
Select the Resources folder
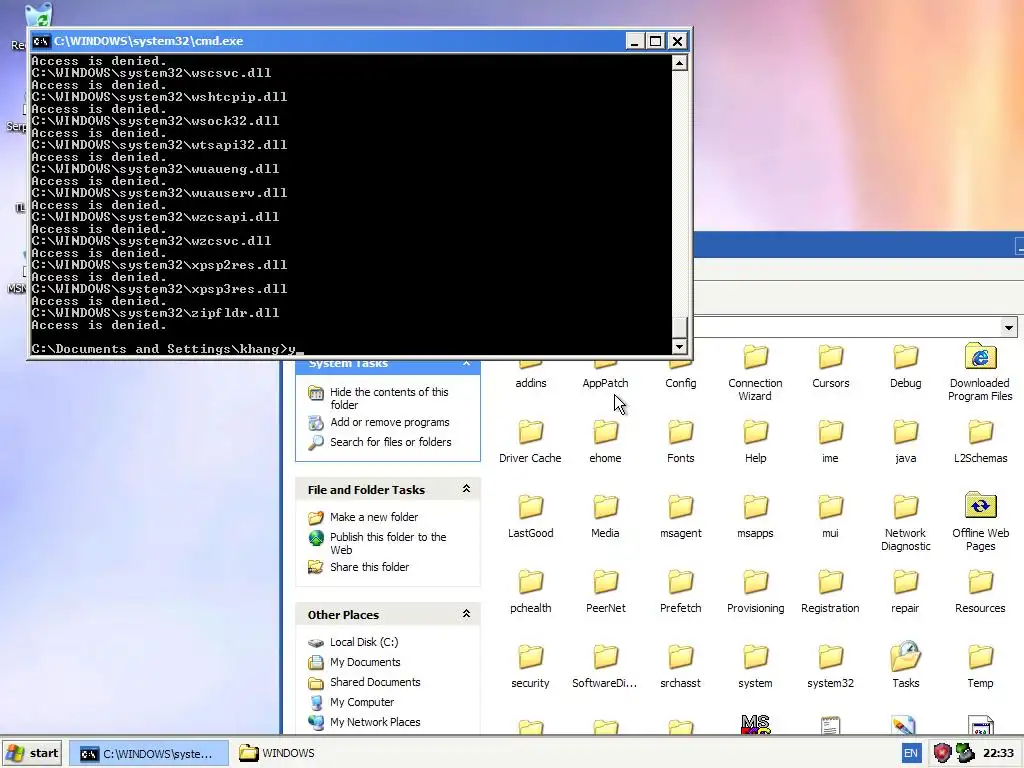[x=980, y=592]
